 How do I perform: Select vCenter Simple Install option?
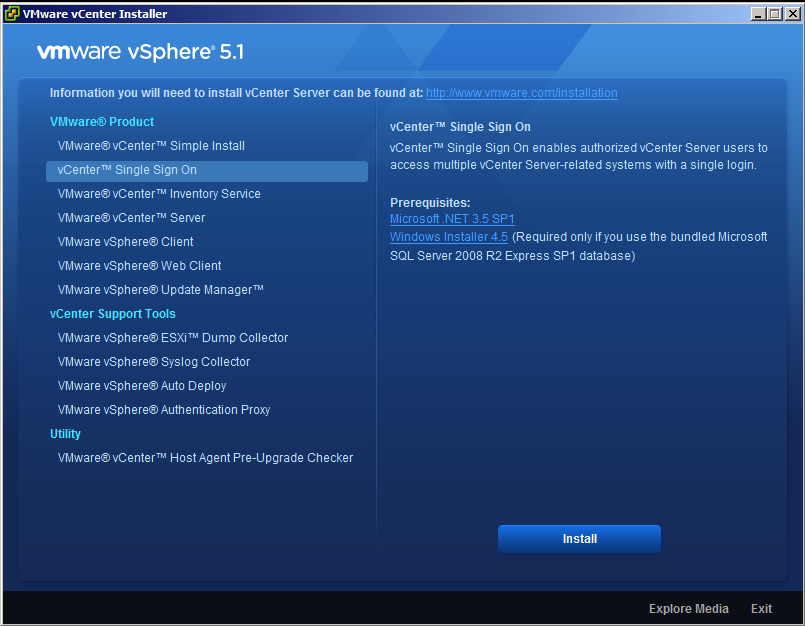(x=151, y=146)
